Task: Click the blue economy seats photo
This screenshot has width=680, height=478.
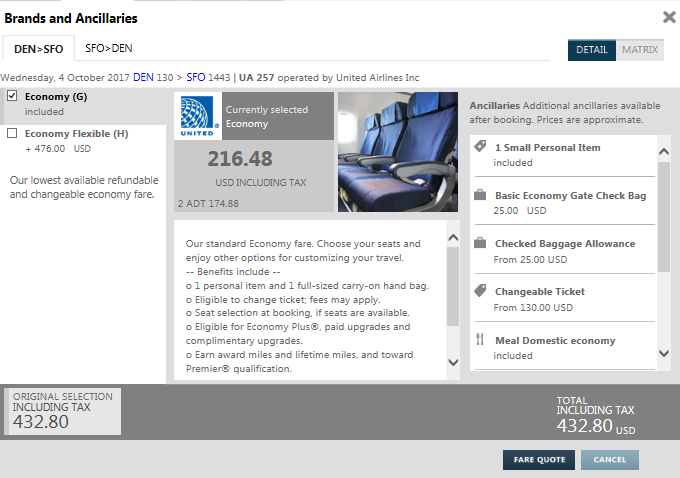Action: click(398, 152)
